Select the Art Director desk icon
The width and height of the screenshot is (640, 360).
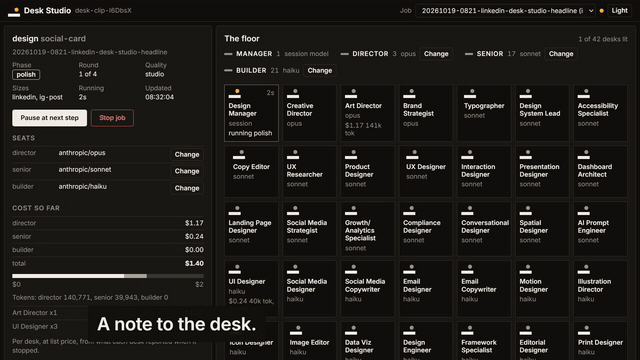351,94
